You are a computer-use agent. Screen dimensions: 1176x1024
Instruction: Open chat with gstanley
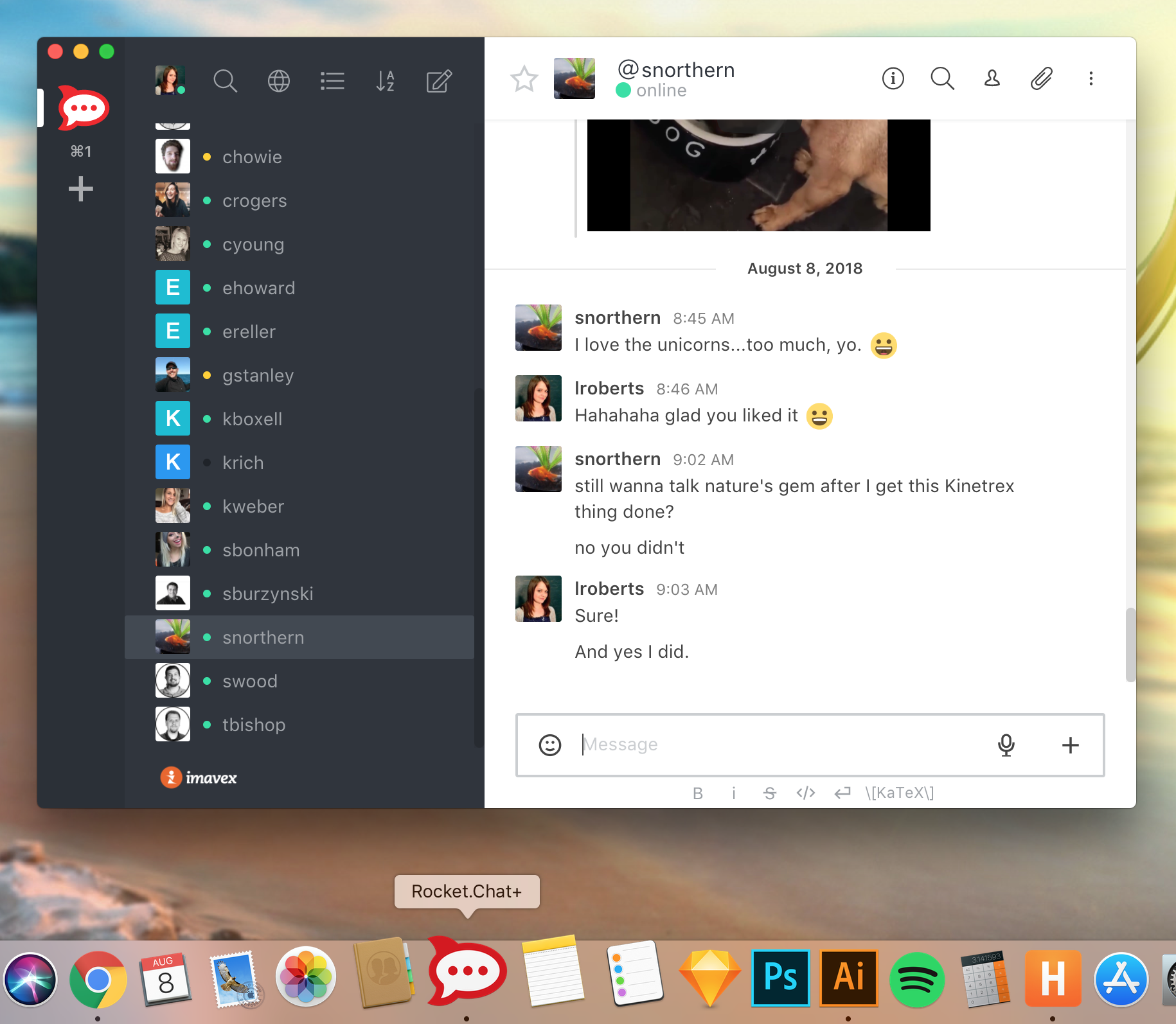point(299,375)
